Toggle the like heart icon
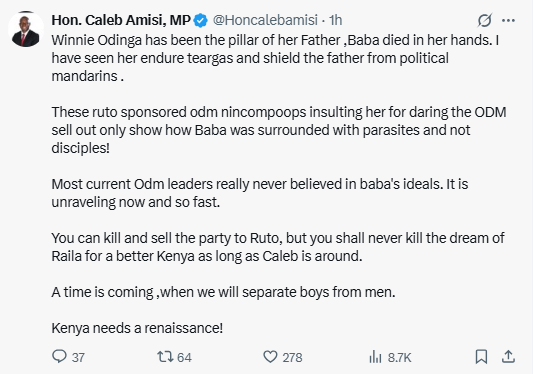This screenshot has height=374, width=534. coord(270,357)
